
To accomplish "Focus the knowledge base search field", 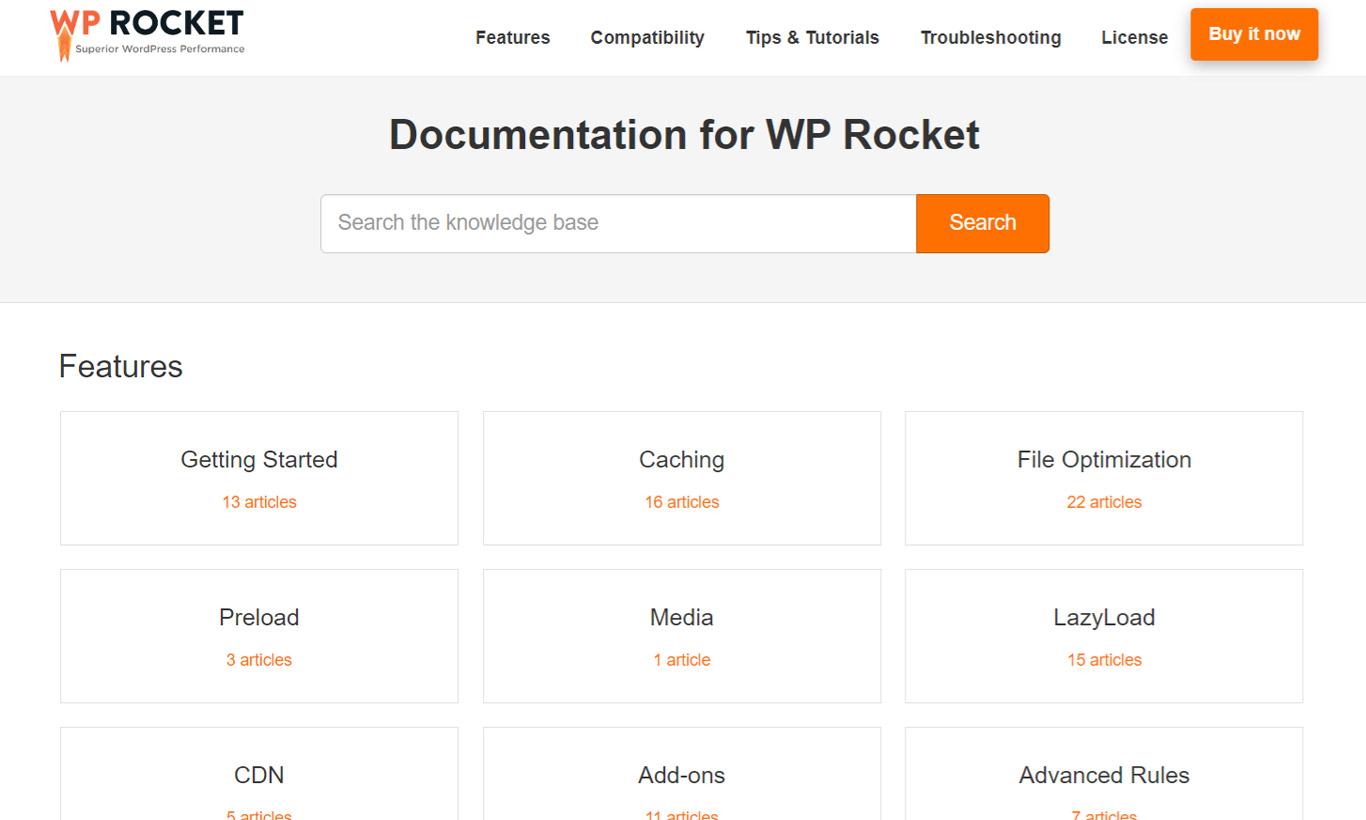I will point(618,223).
